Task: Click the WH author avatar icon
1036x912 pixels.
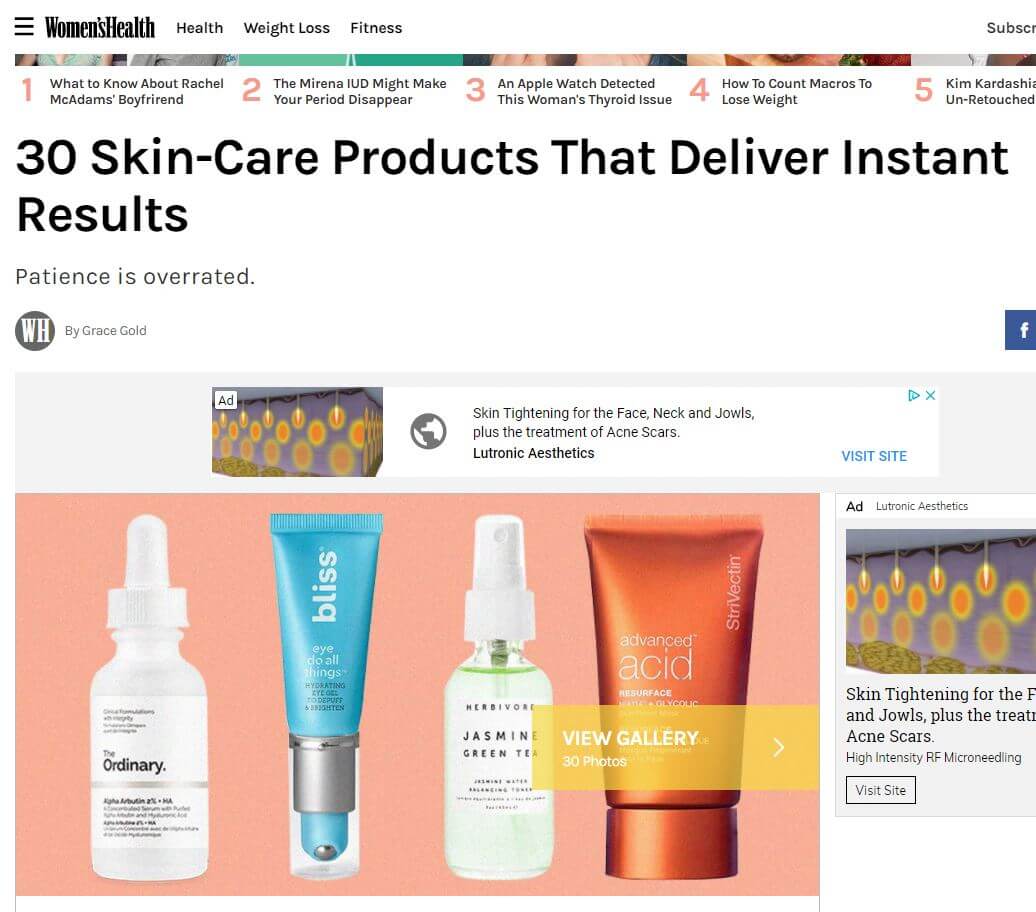Action: [35, 330]
